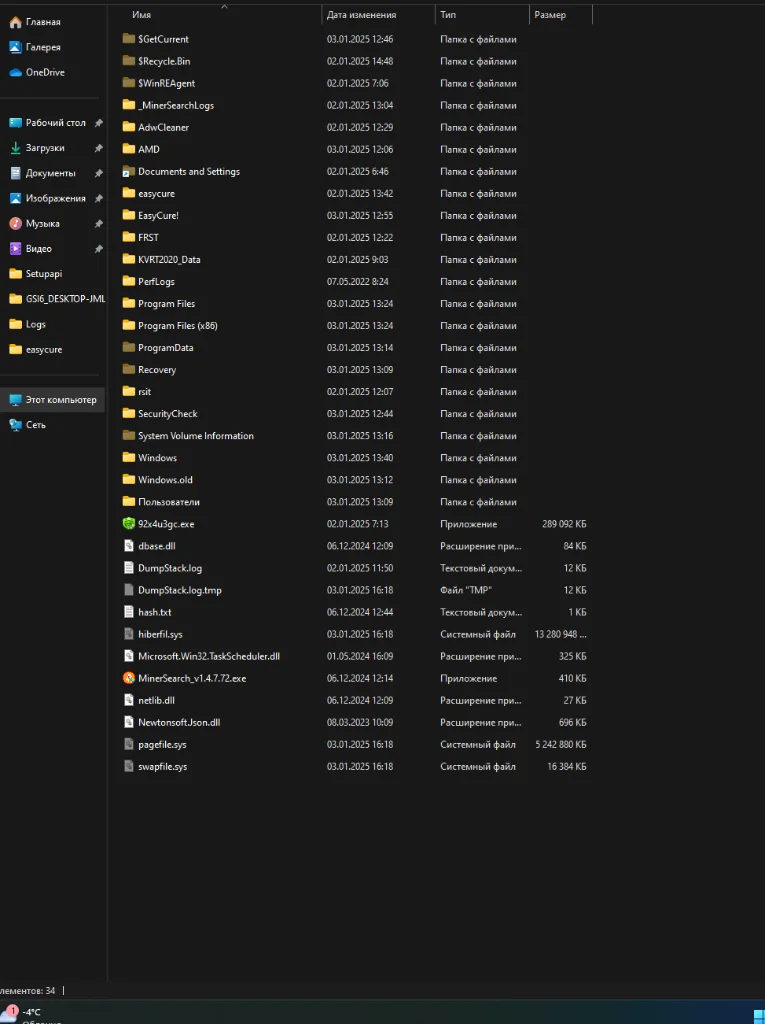Select the Program Files (x86) folder name
The width and height of the screenshot is (765, 1024).
click(178, 325)
